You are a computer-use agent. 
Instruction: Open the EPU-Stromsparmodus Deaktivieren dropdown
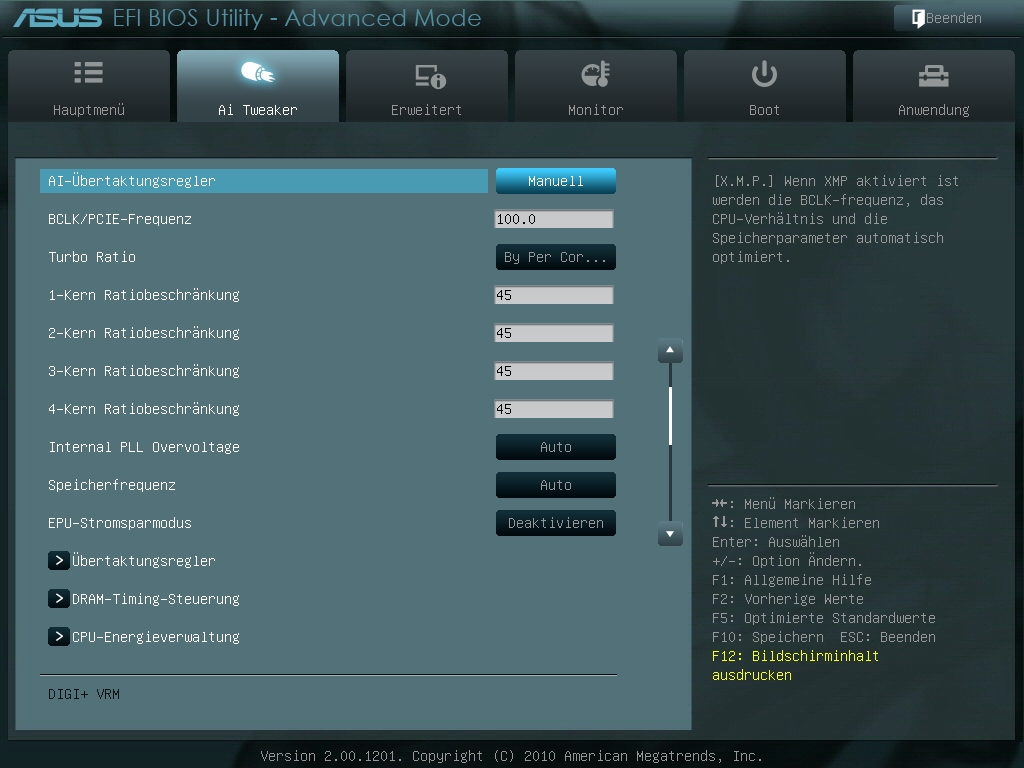(556, 522)
